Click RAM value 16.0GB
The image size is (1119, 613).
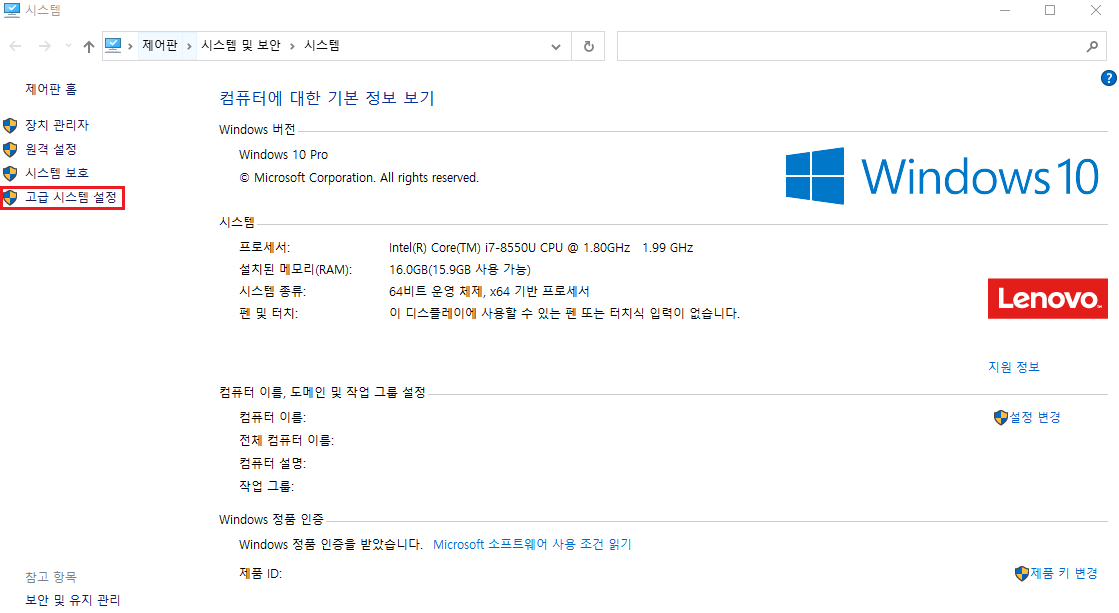[460, 269]
